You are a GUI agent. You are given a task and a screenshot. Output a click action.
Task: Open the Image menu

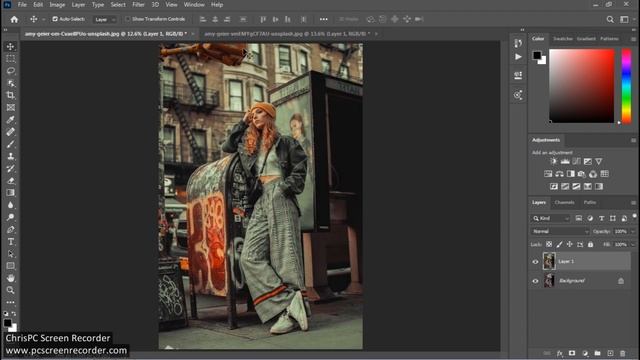pos(57,5)
